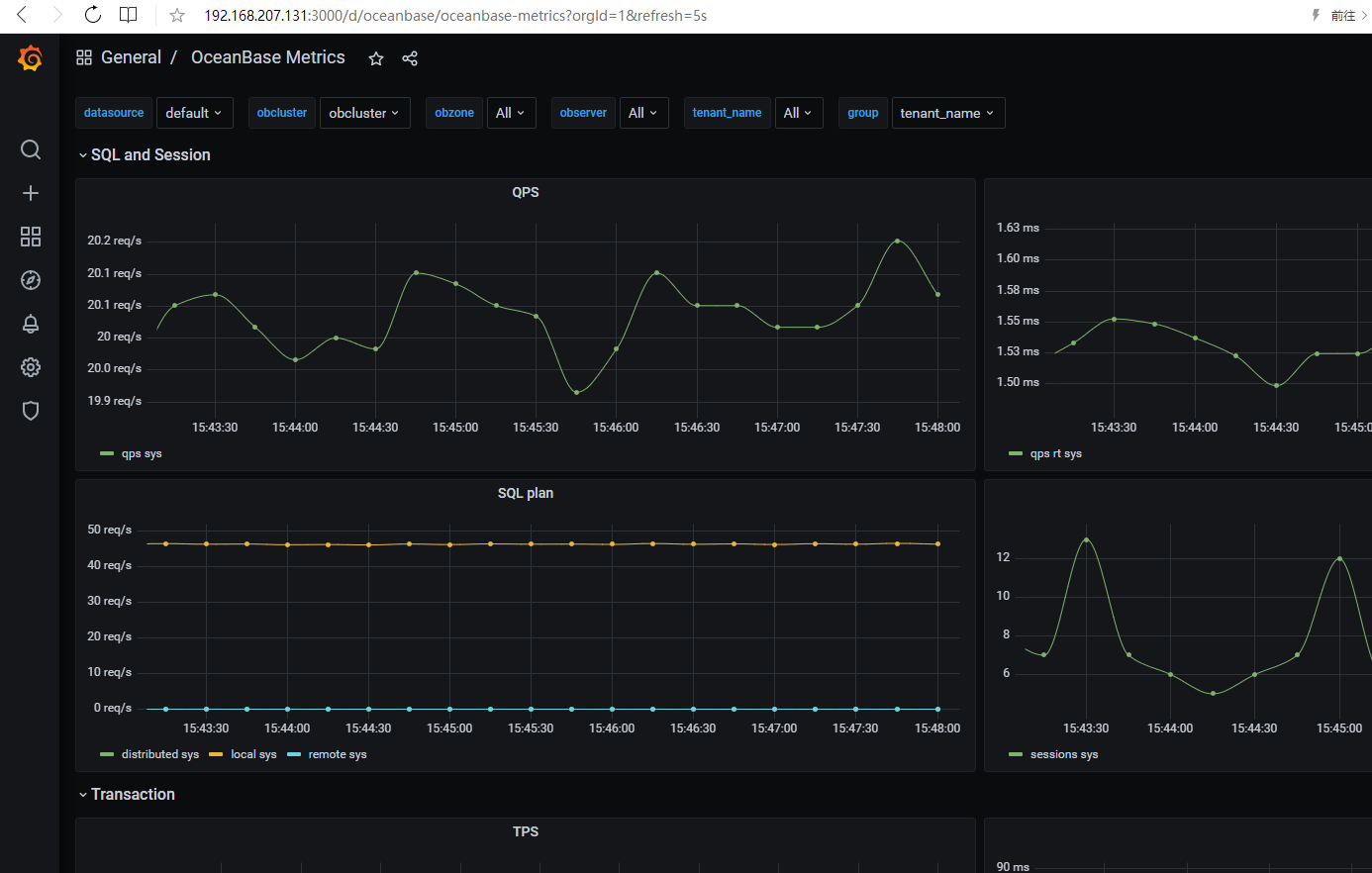Collapse the SQL and Session row
Viewport: 1372px width, 873px height.
149,155
